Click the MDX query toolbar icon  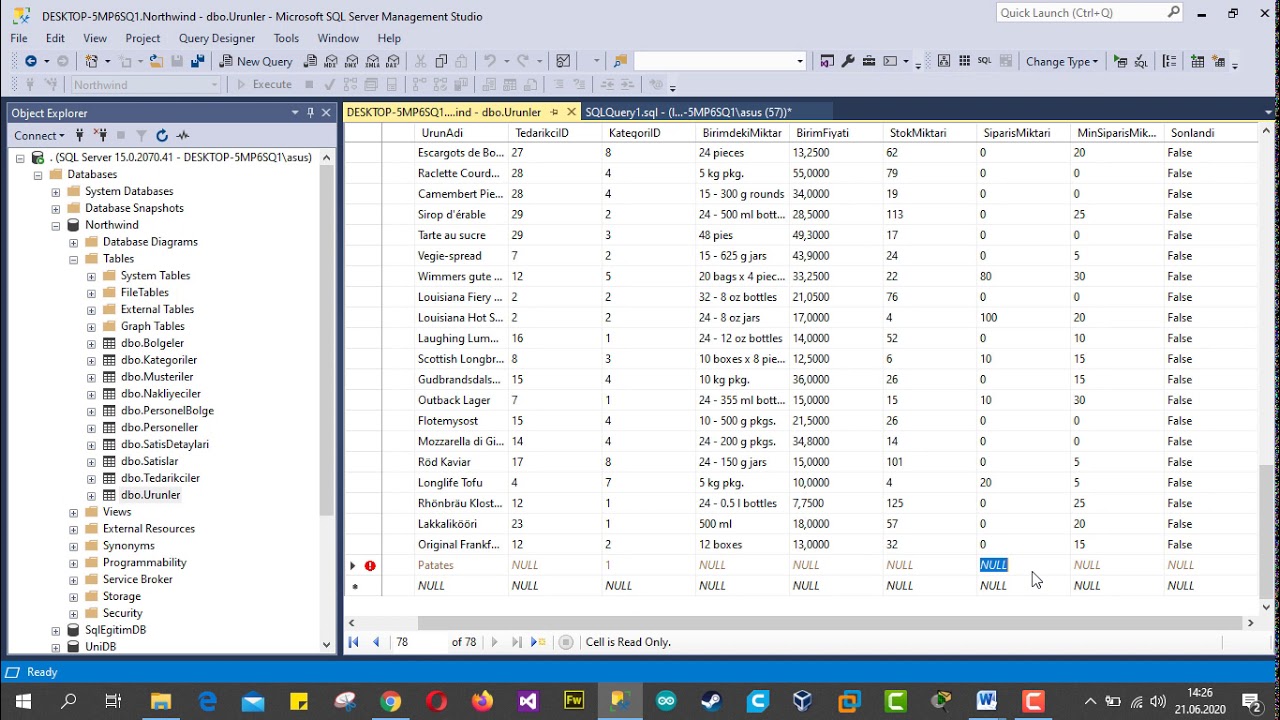pyautogui.click(x=330, y=61)
